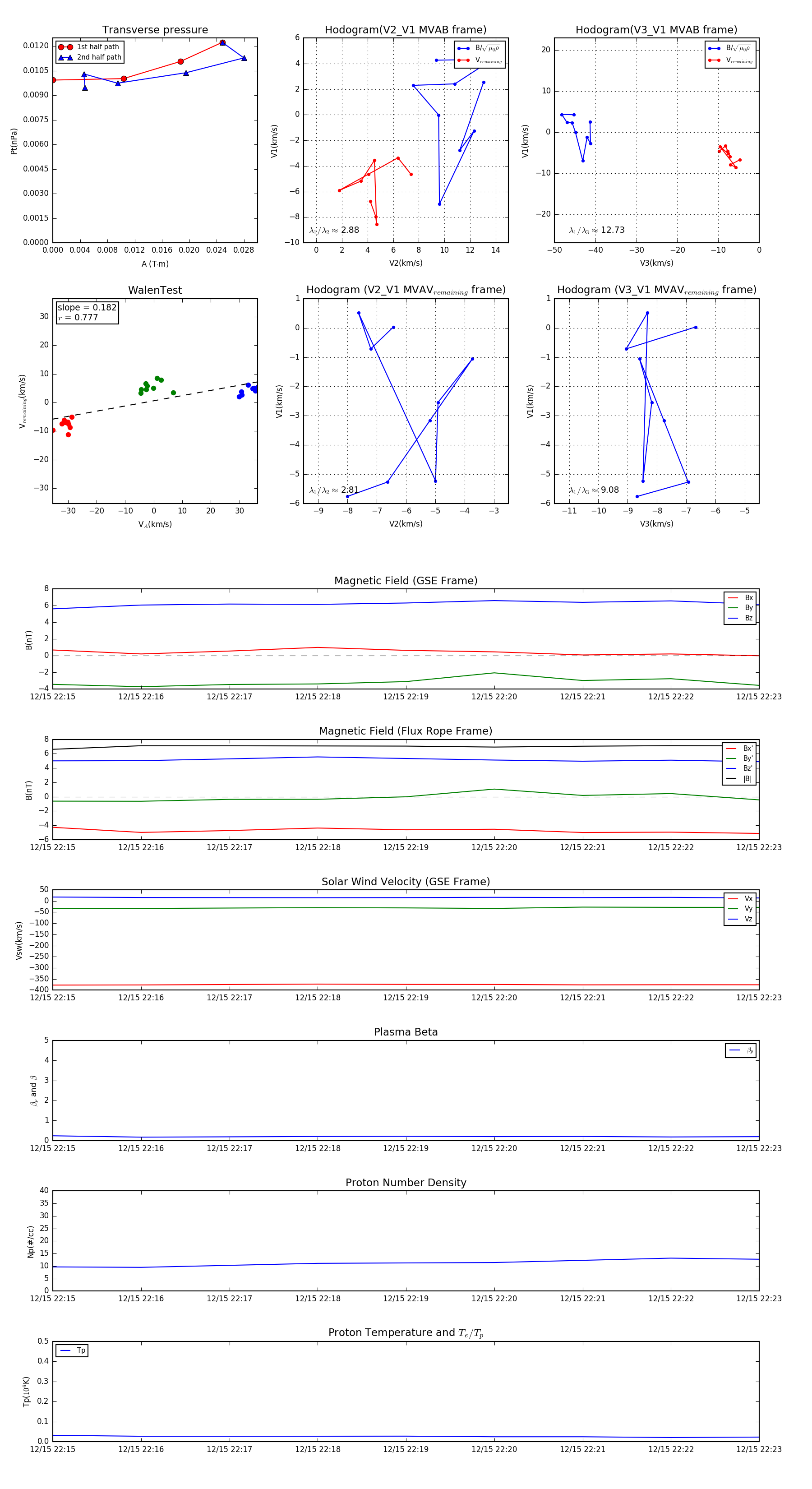812x1489 pixels.
Task: Click 'Vy' legend entry in solar wind plot
Action: (x=740, y=909)
